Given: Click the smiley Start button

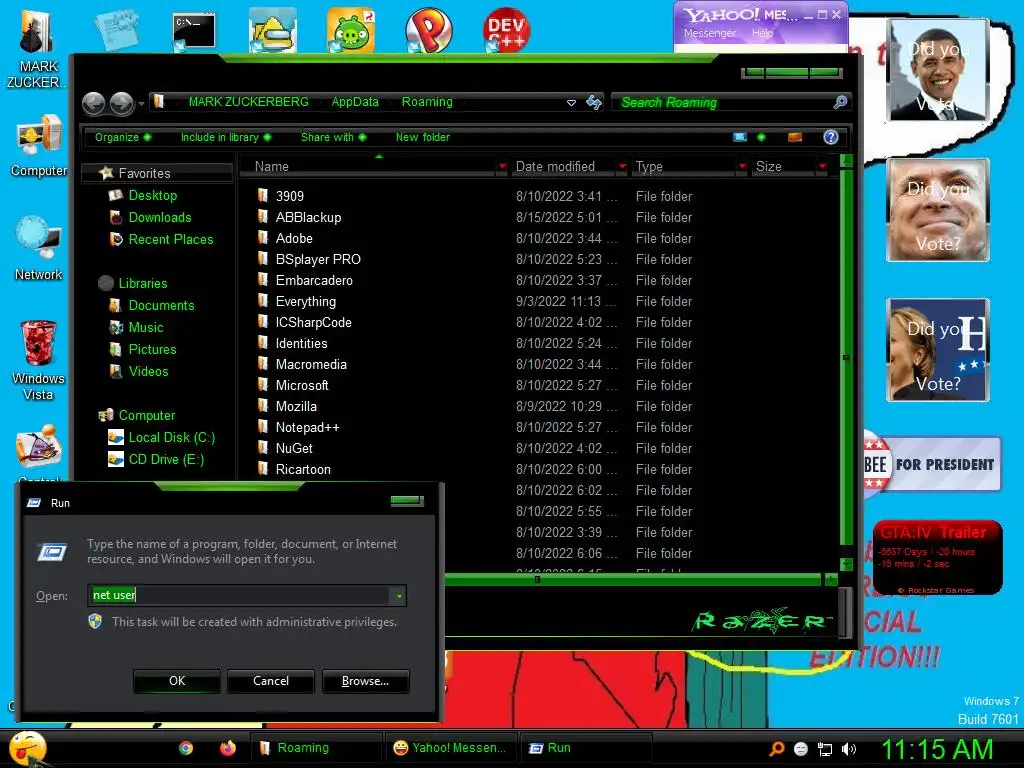Looking at the screenshot, I should pos(27,748).
